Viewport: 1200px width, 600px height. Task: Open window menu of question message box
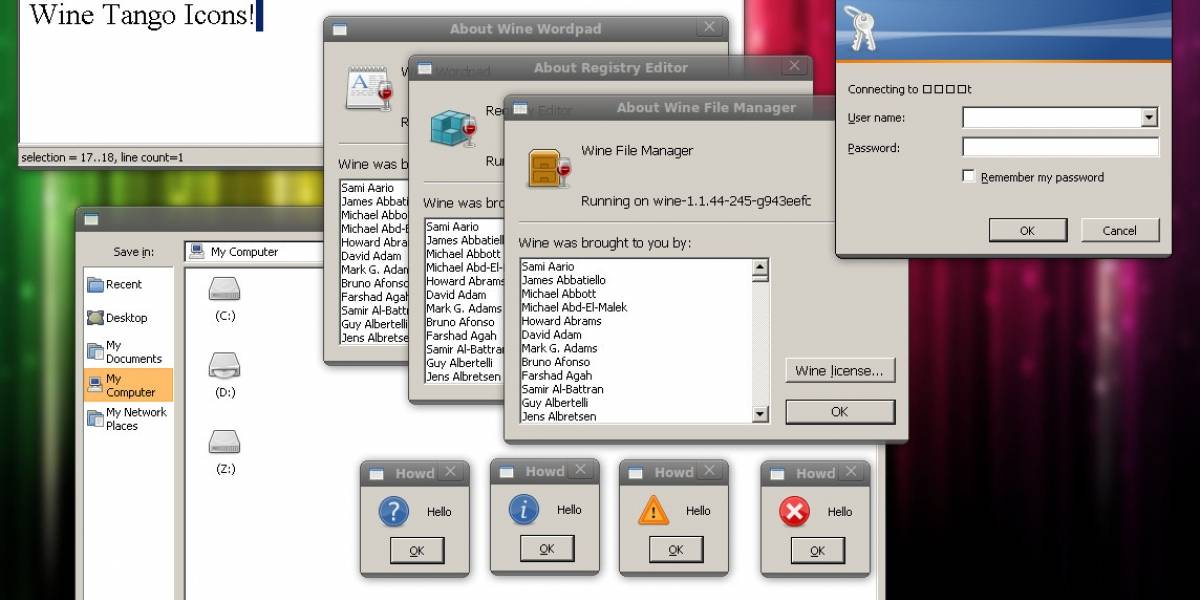tap(377, 473)
